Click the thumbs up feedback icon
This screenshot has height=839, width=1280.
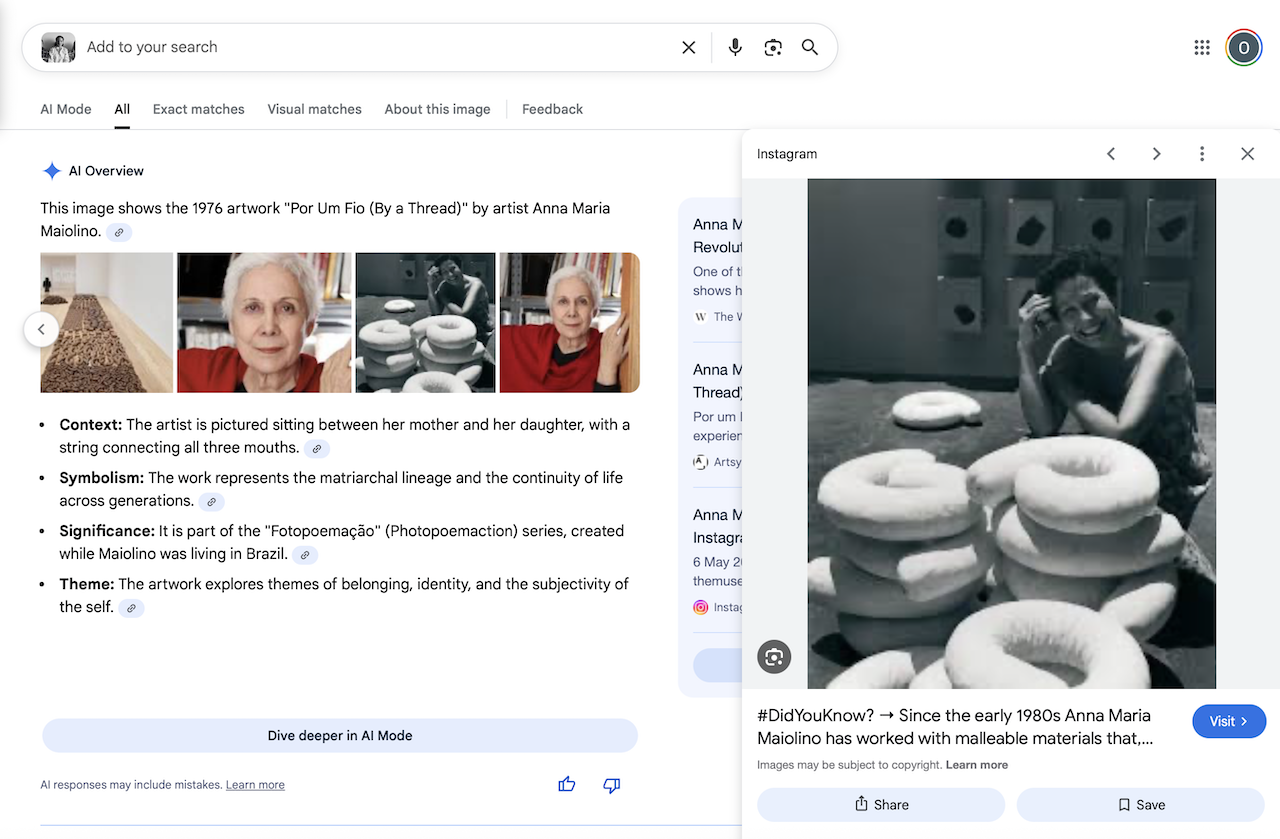coord(567,785)
